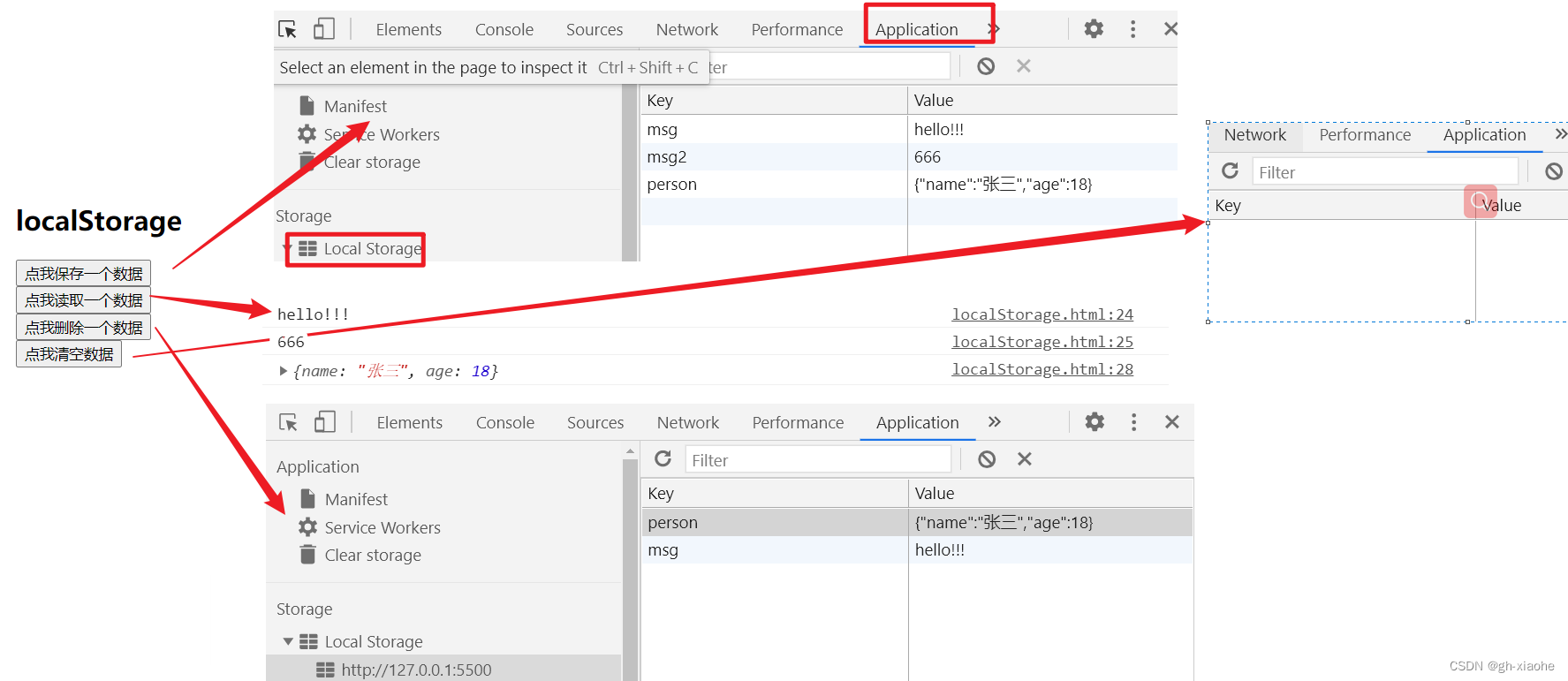The image size is (1568, 681).
Task: Click 点我读取一个数据 button
Action: click(x=84, y=300)
